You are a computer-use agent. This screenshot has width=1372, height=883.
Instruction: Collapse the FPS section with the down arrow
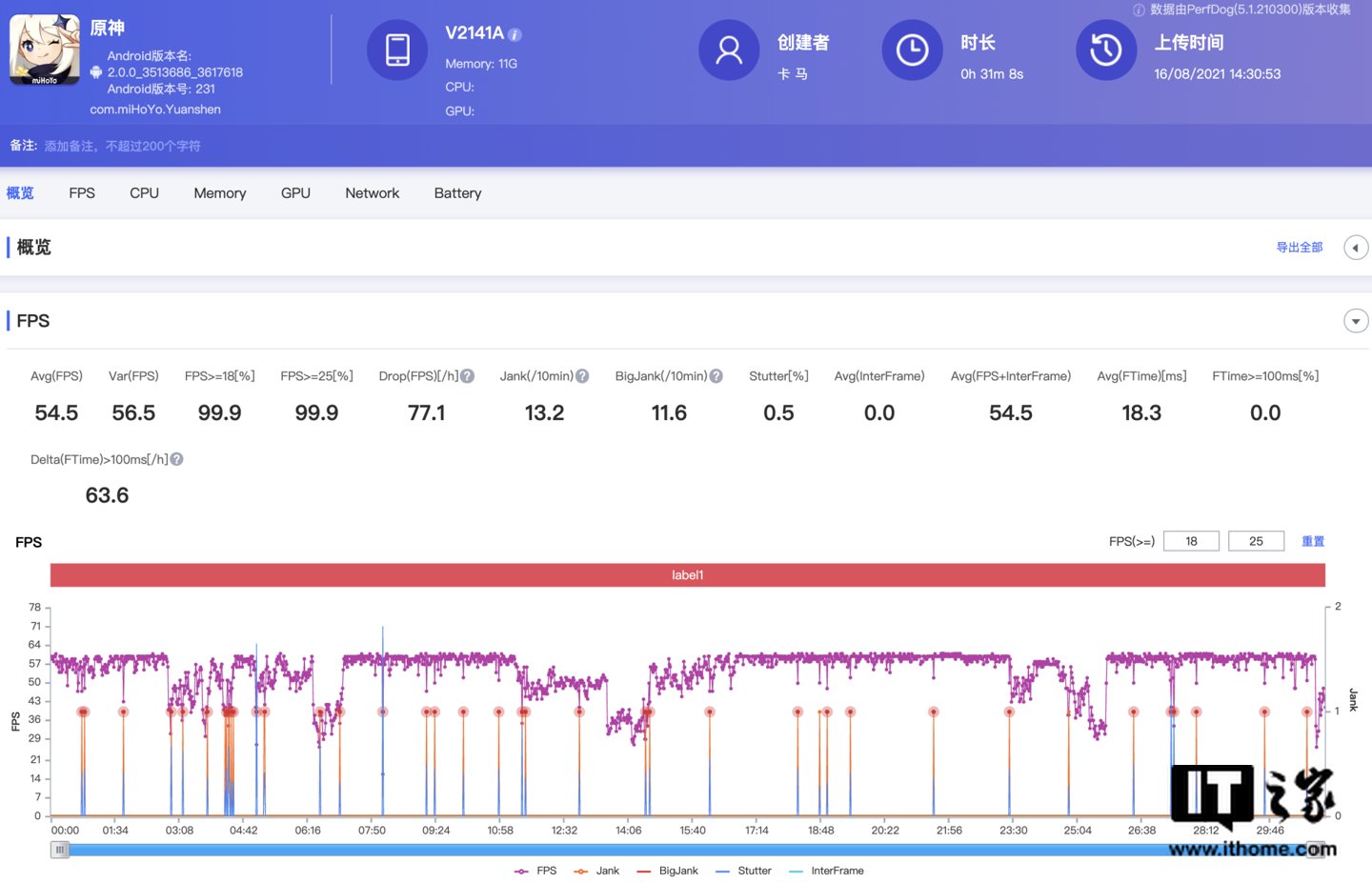click(x=1356, y=321)
